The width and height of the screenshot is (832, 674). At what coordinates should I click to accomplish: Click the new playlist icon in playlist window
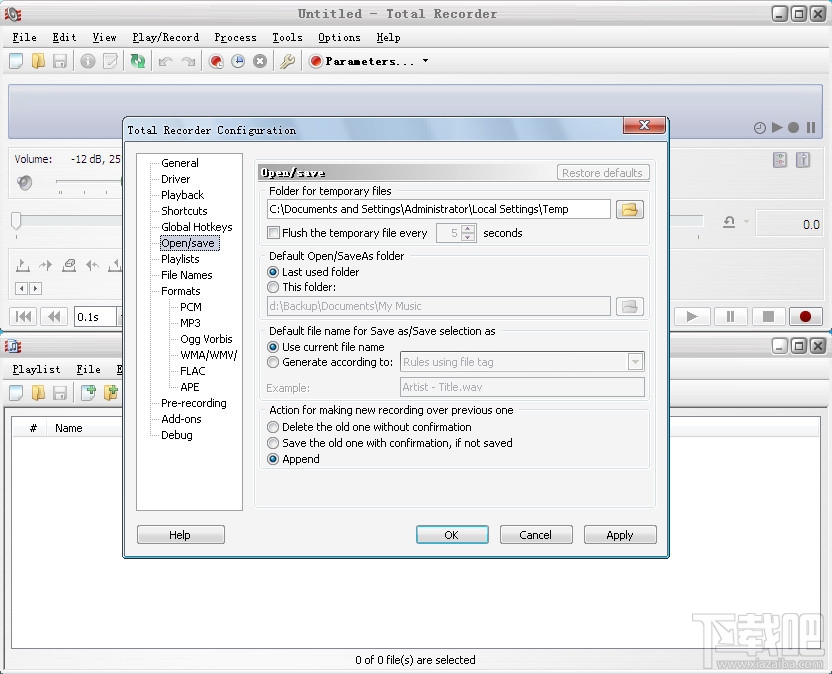[x=16, y=393]
